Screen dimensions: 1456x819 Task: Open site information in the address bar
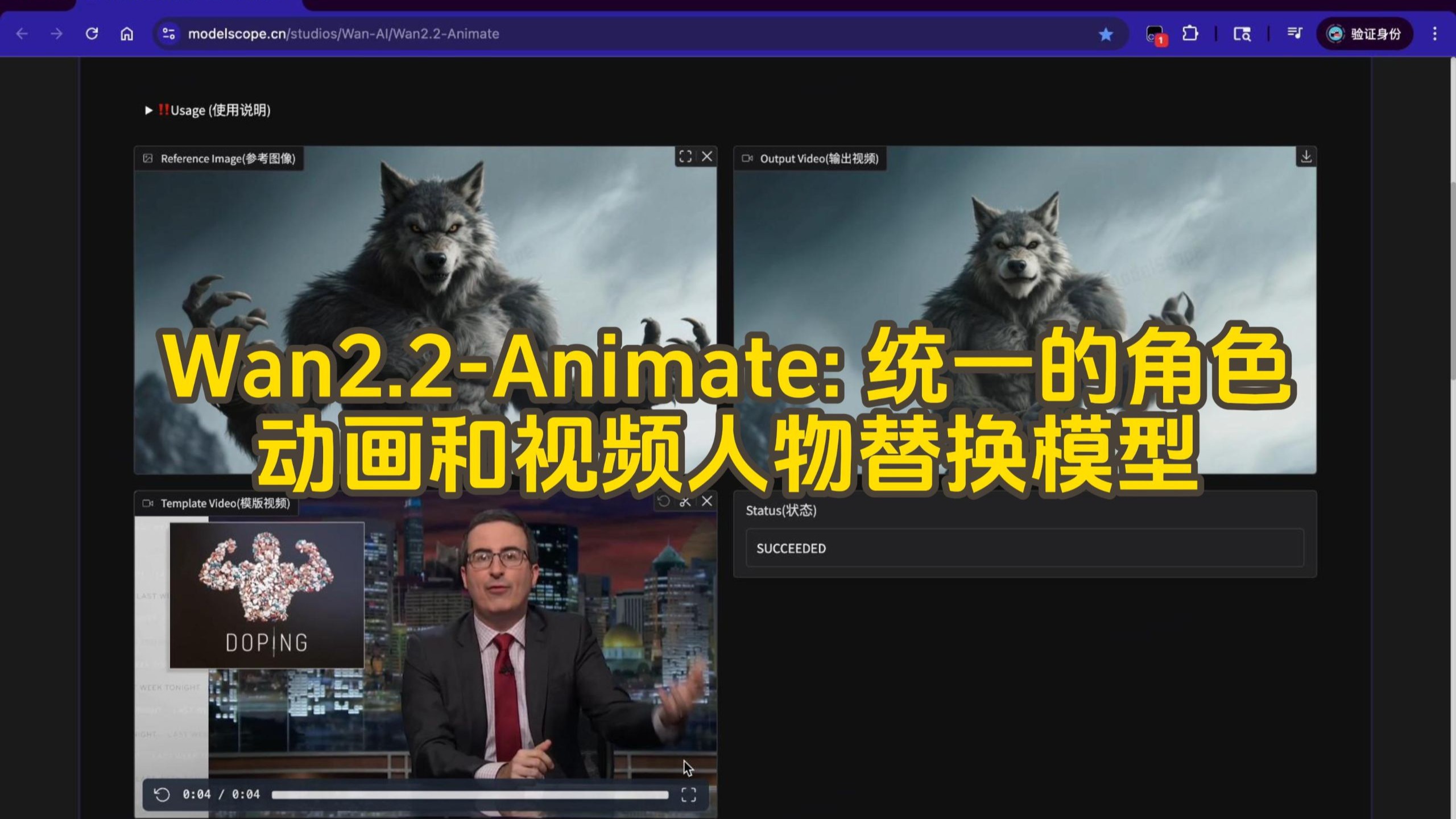pos(168,34)
